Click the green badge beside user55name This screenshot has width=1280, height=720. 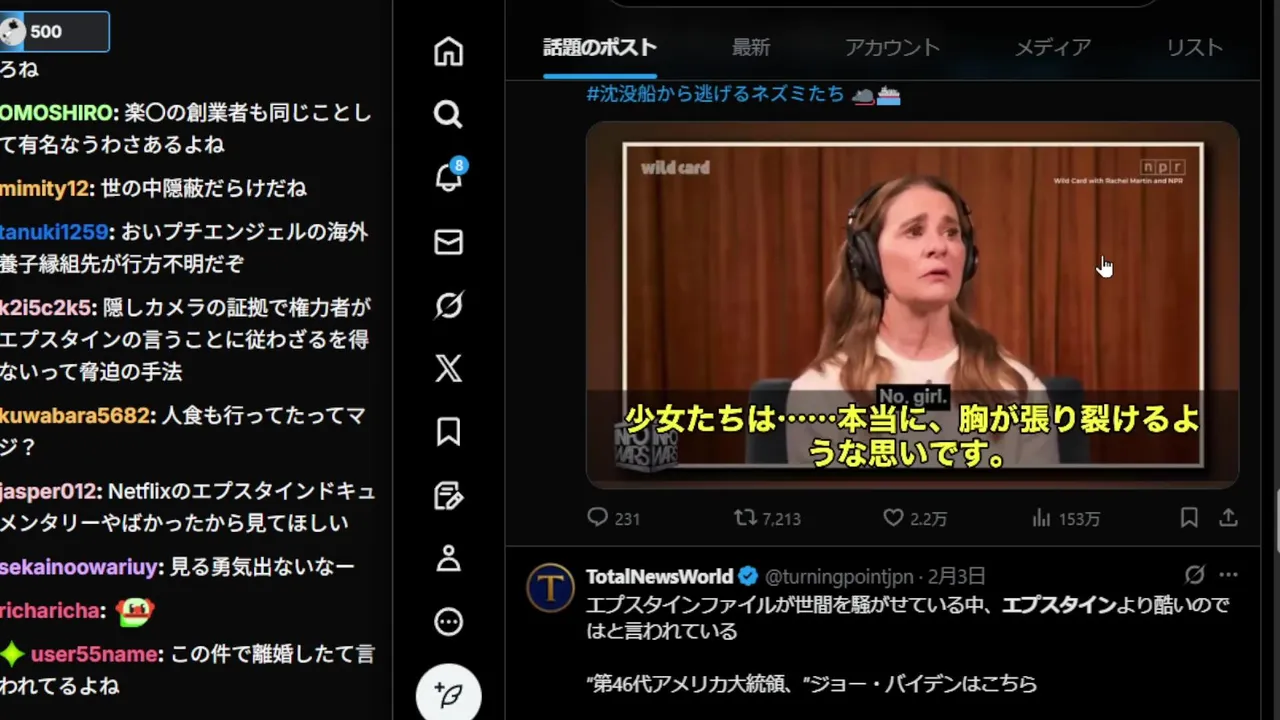point(12,654)
